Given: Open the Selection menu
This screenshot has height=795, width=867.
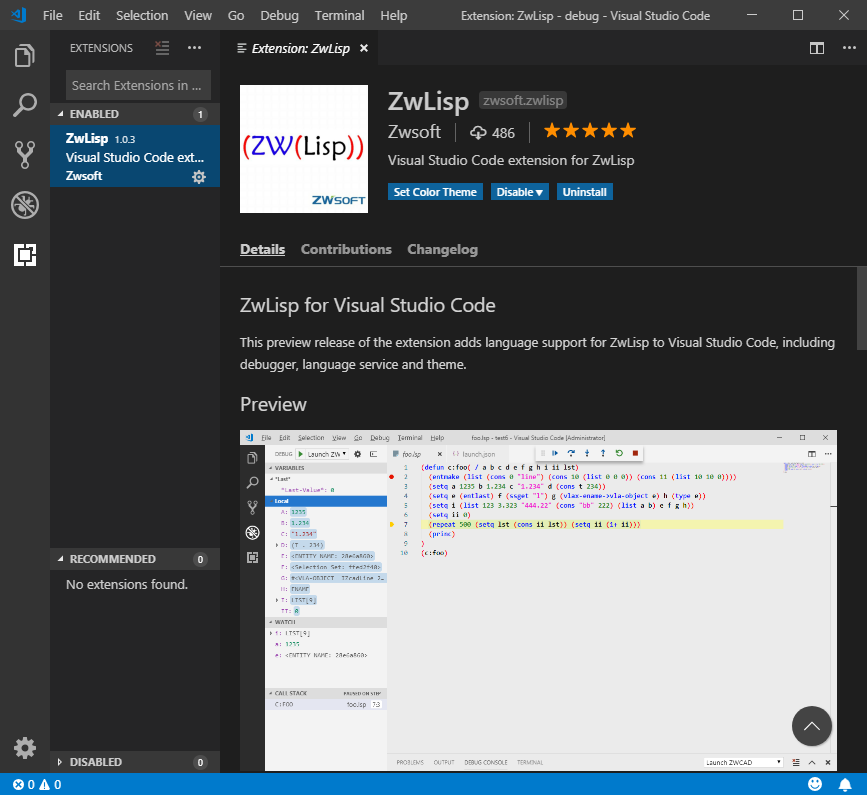Looking at the screenshot, I should (x=142, y=15).
